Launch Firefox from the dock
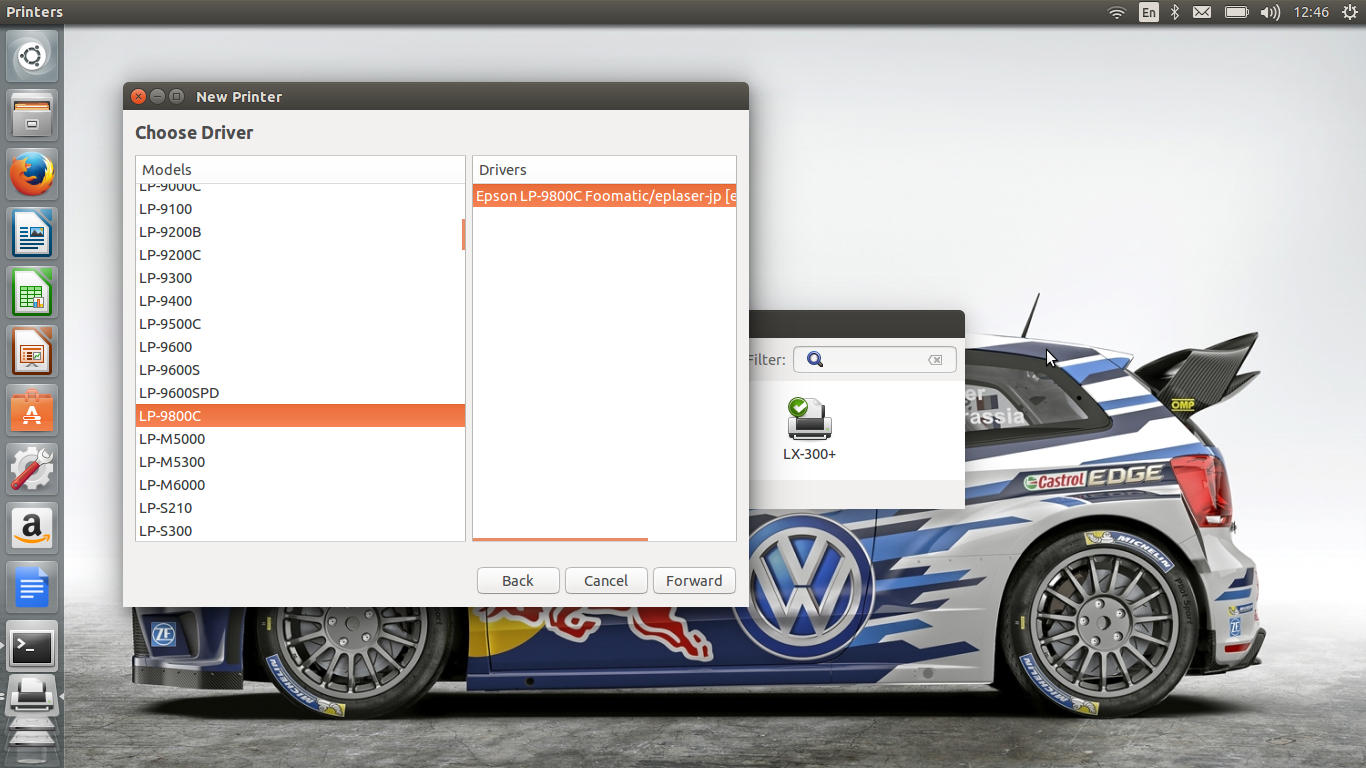 [x=32, y=175]
